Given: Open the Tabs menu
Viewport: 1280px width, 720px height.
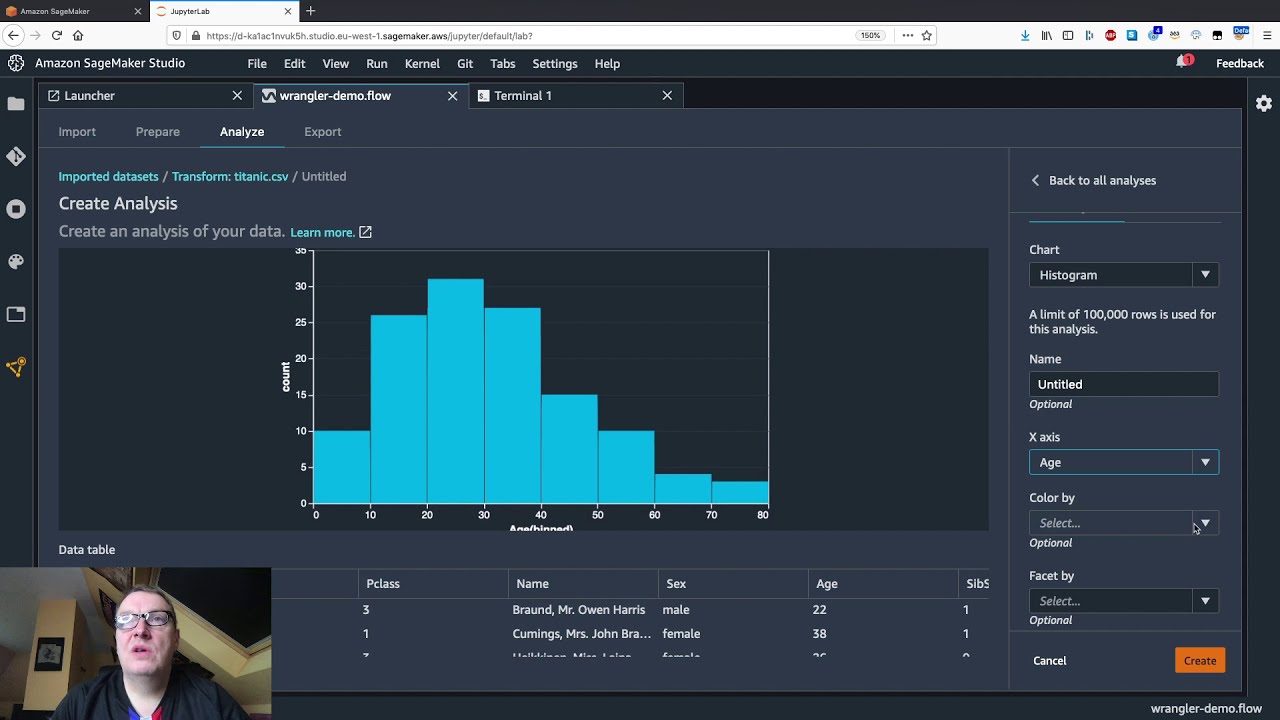Looking at the screenshot, I should pos(502,64).
